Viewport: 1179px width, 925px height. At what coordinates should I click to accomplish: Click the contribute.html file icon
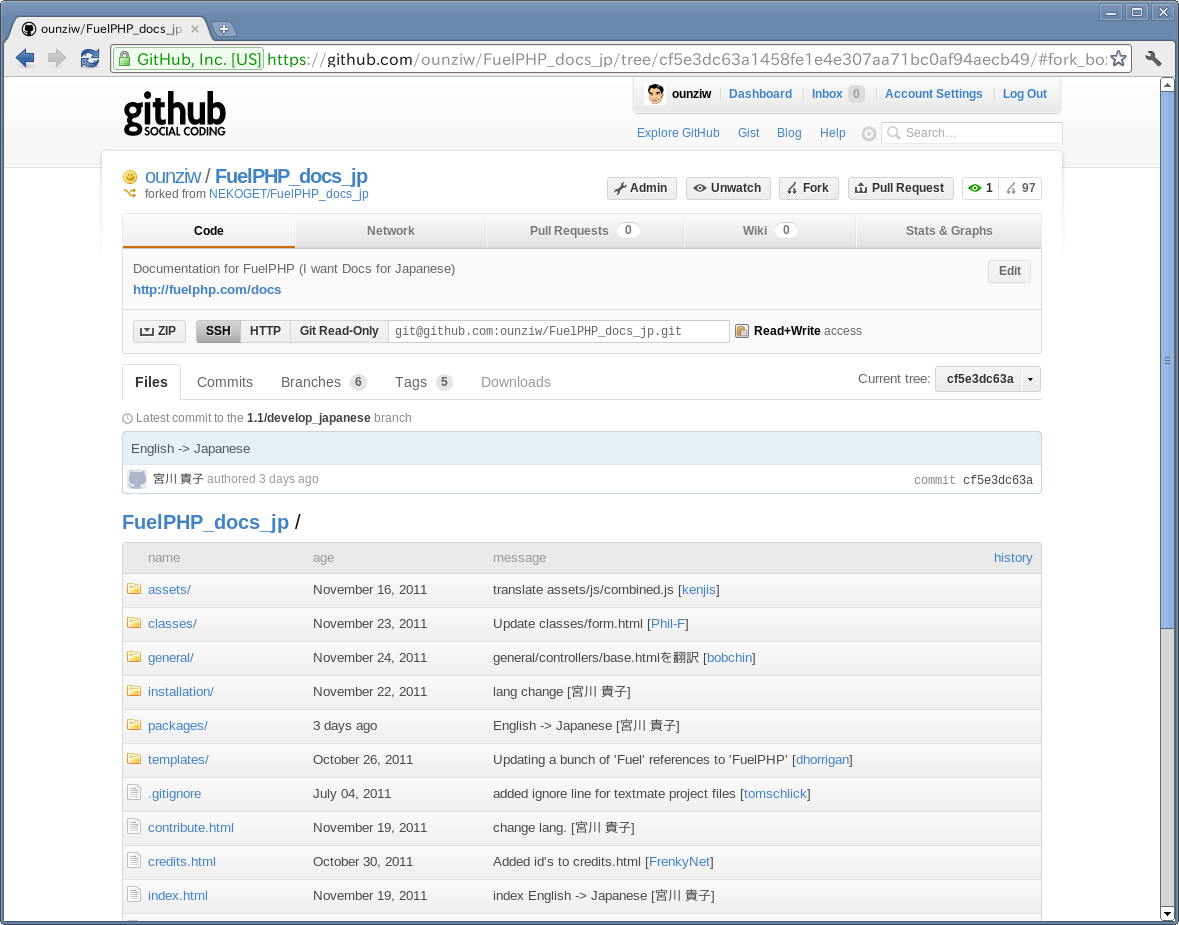pos(134,826)
